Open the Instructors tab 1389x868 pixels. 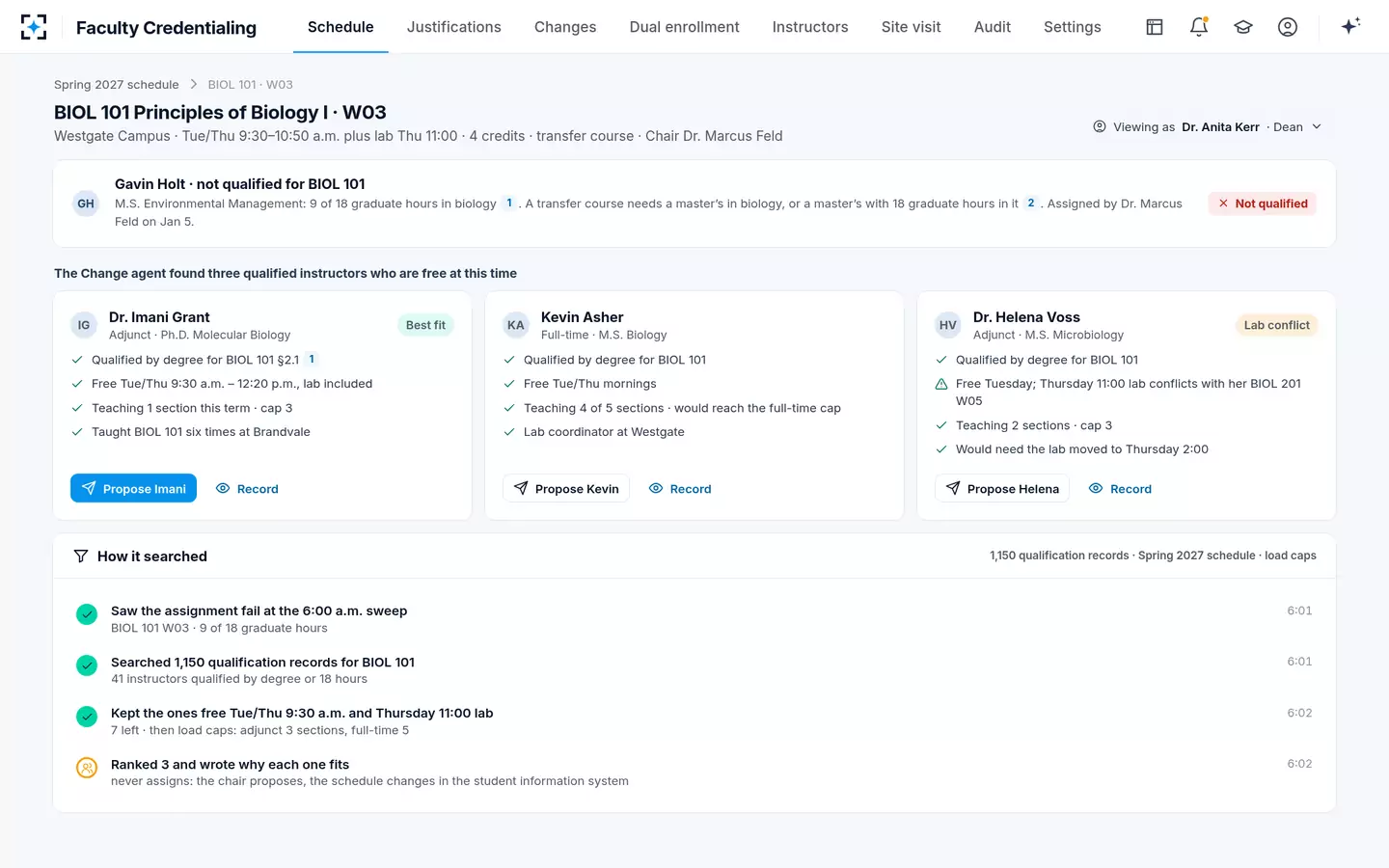pos(810,27)
